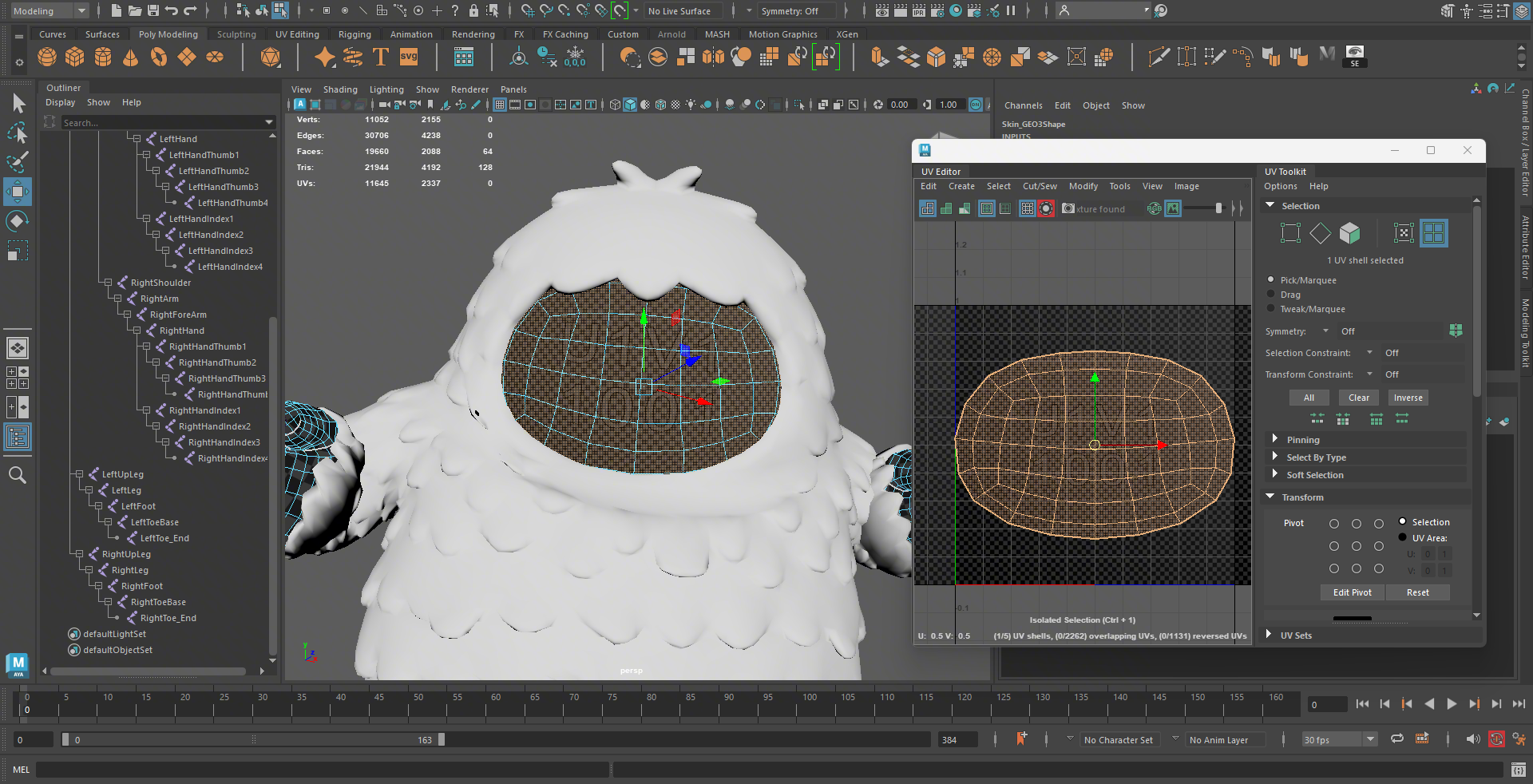Select the Paint Selection tool
This screenshot has height=784, width=1533.
pos(18,162)
